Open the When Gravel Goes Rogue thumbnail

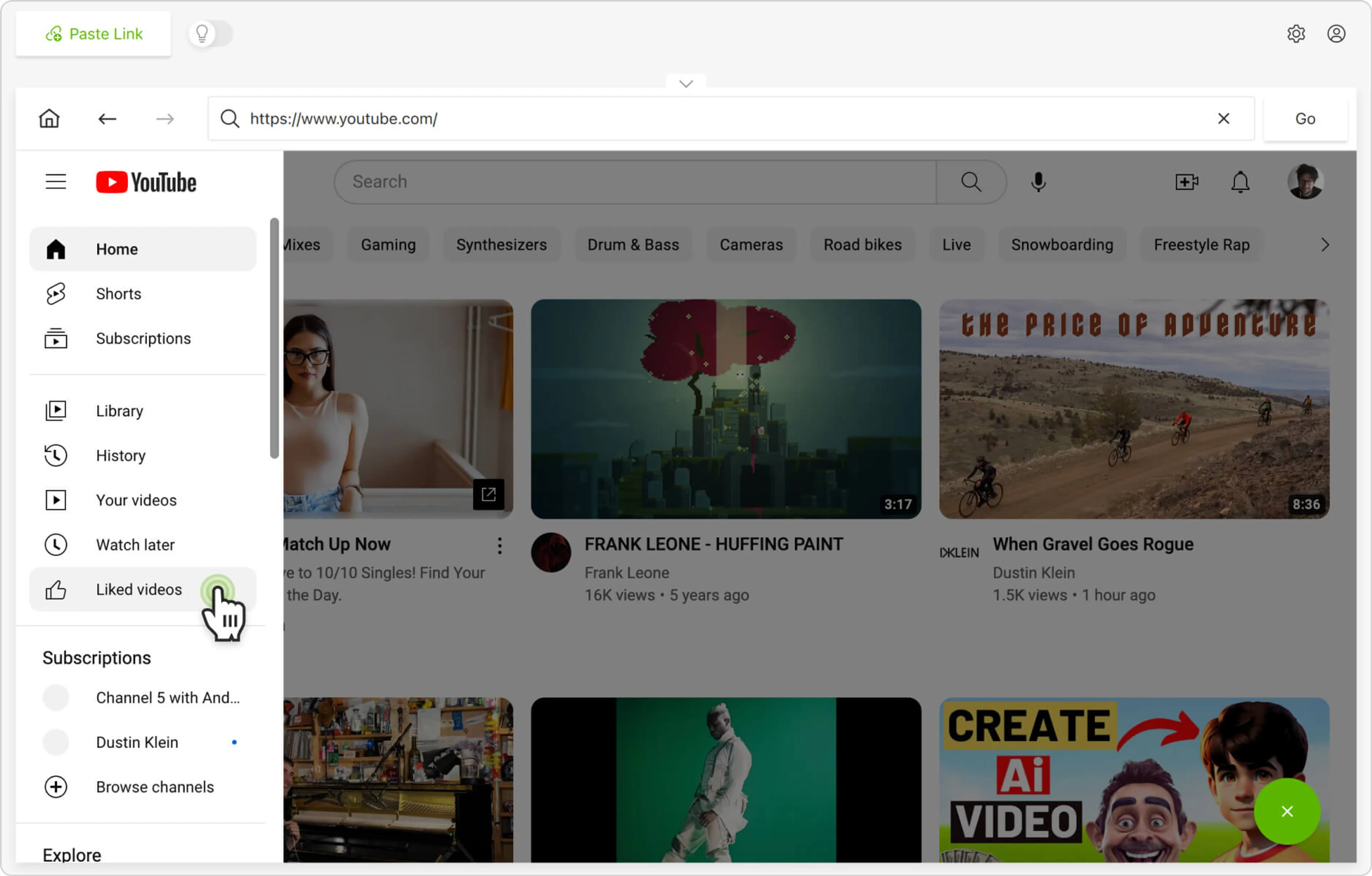(1134, 409)
